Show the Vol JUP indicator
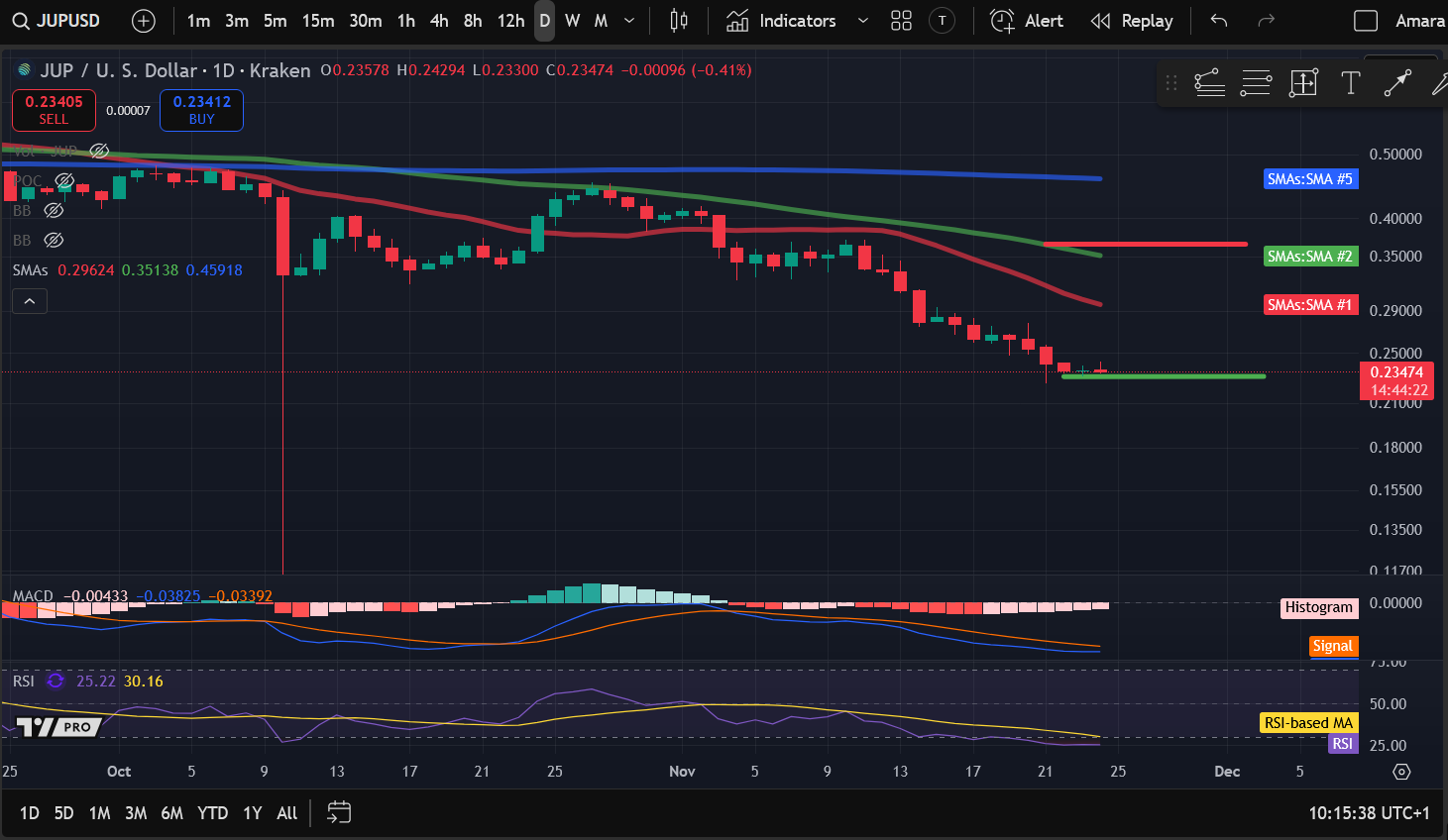Image resolution: width=1448 pixels, height=840 pixels. pos(99,151)
